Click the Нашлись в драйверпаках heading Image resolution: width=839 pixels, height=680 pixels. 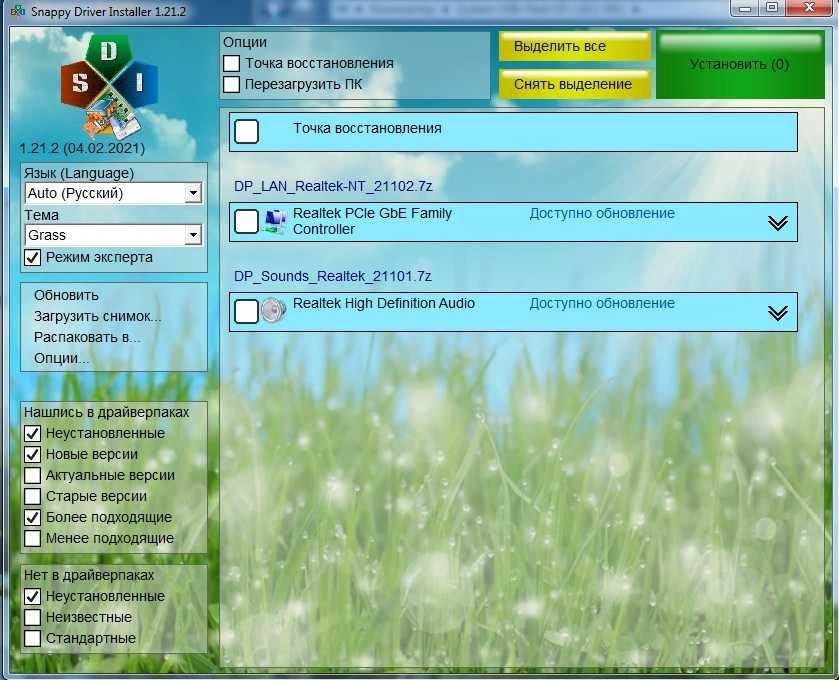click(x=106, y=412)
